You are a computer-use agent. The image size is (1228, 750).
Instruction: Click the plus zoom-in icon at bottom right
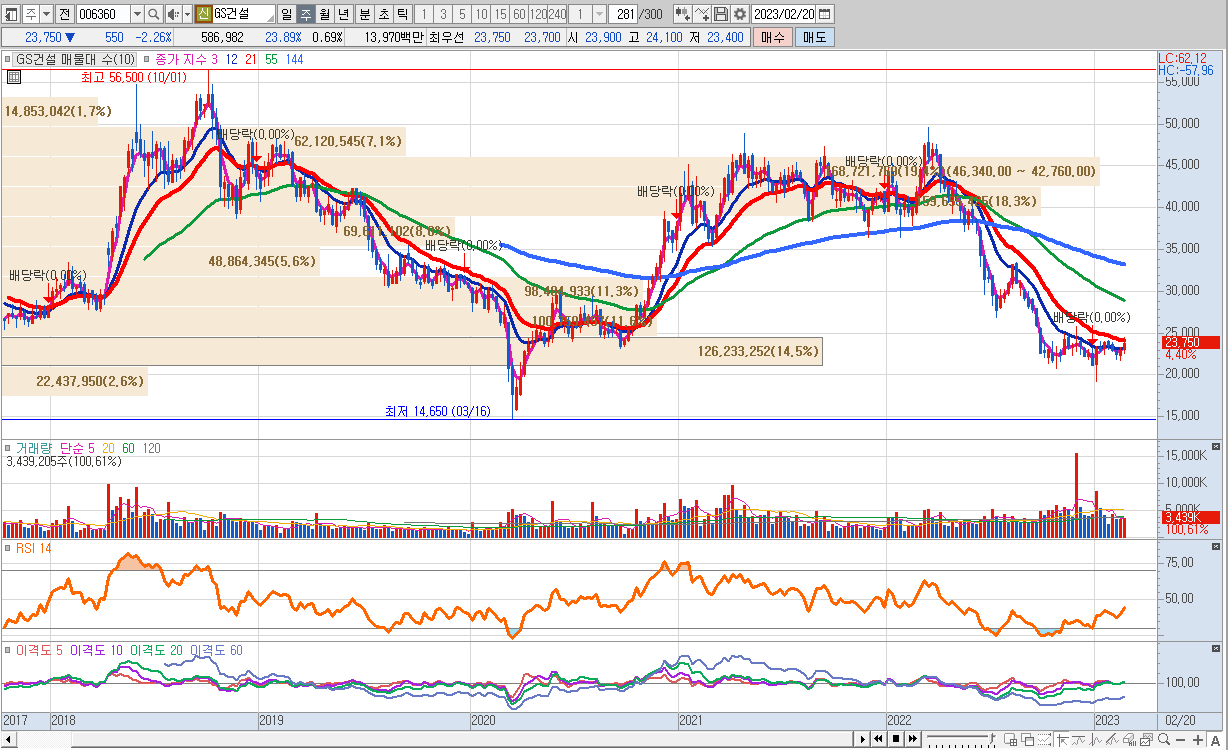coord(1198,739)
